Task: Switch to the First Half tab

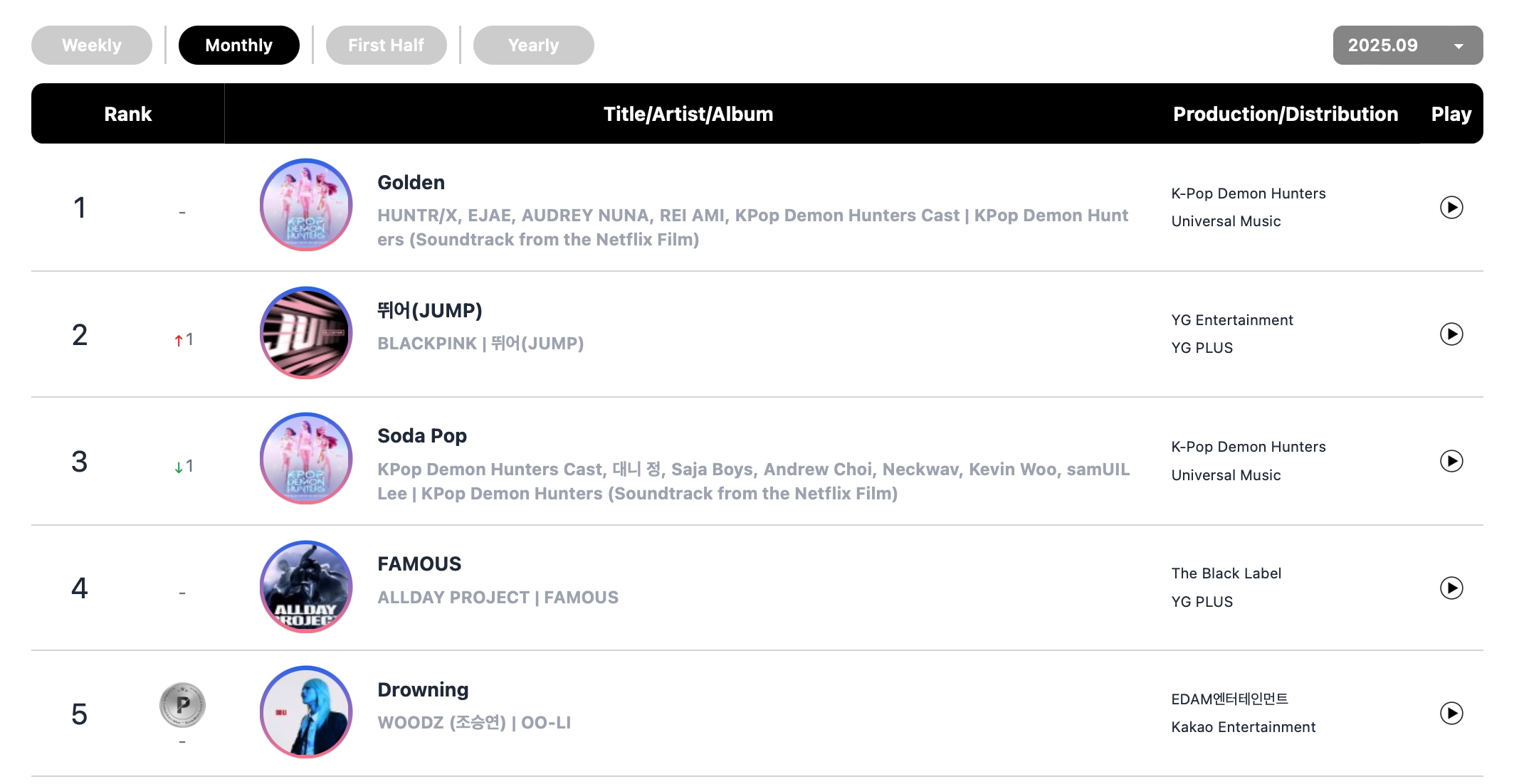Action: click(386, 46)
